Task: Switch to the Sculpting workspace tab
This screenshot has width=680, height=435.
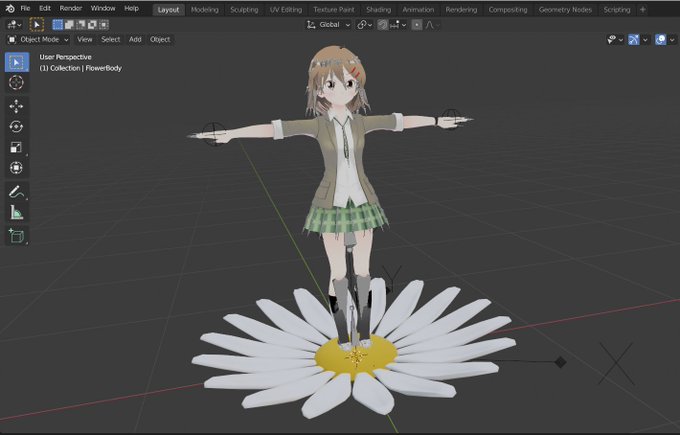Action: [244, 10]
